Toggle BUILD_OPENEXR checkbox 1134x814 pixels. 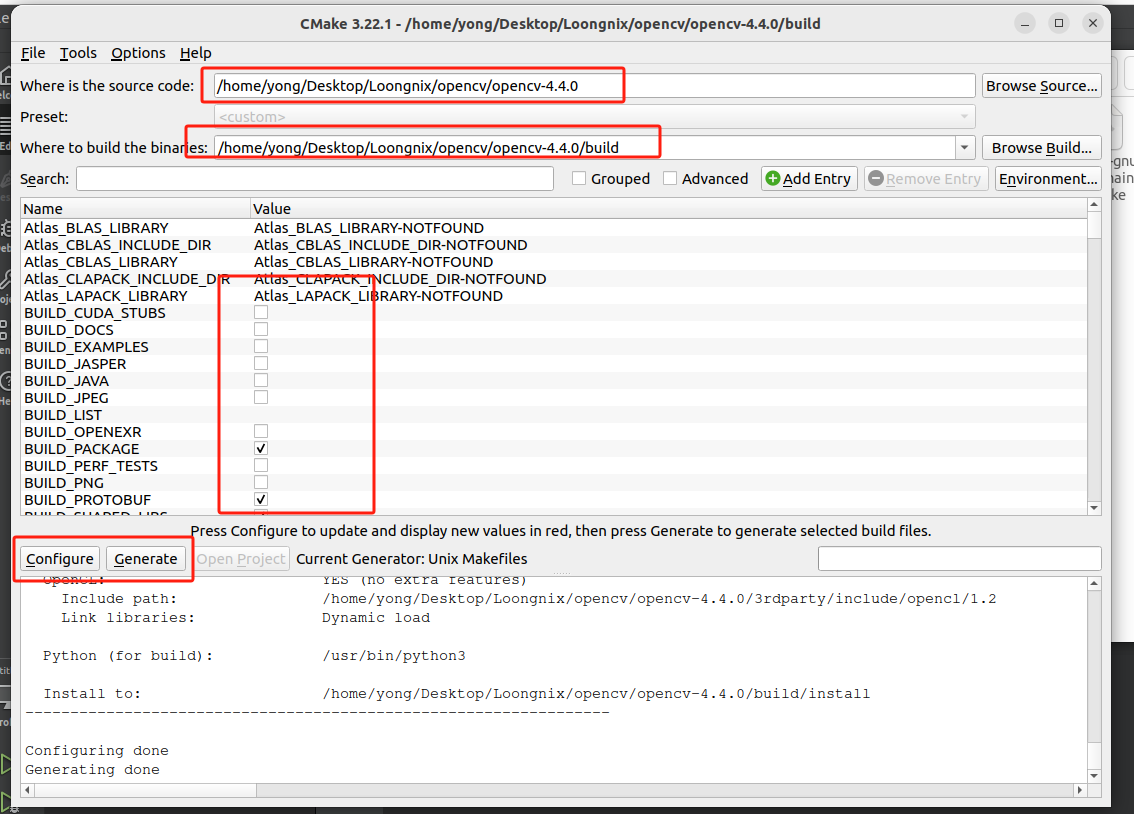pos(261,432)
